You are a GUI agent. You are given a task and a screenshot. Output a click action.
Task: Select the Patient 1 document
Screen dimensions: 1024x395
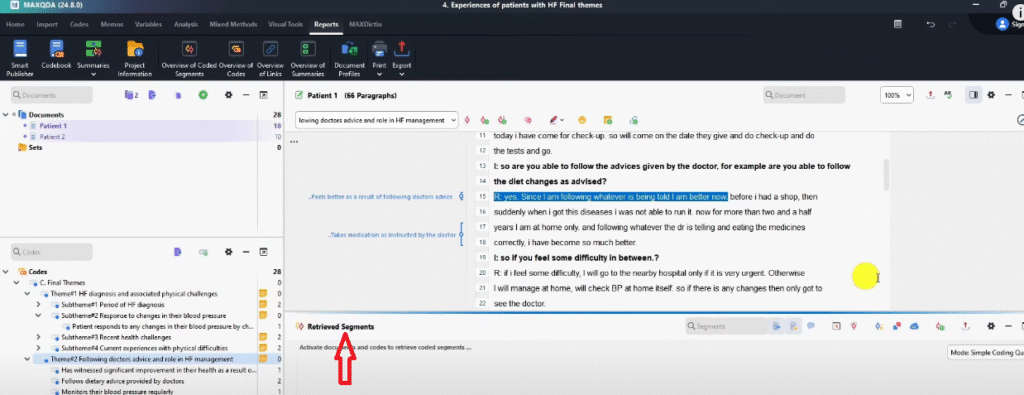53,125
